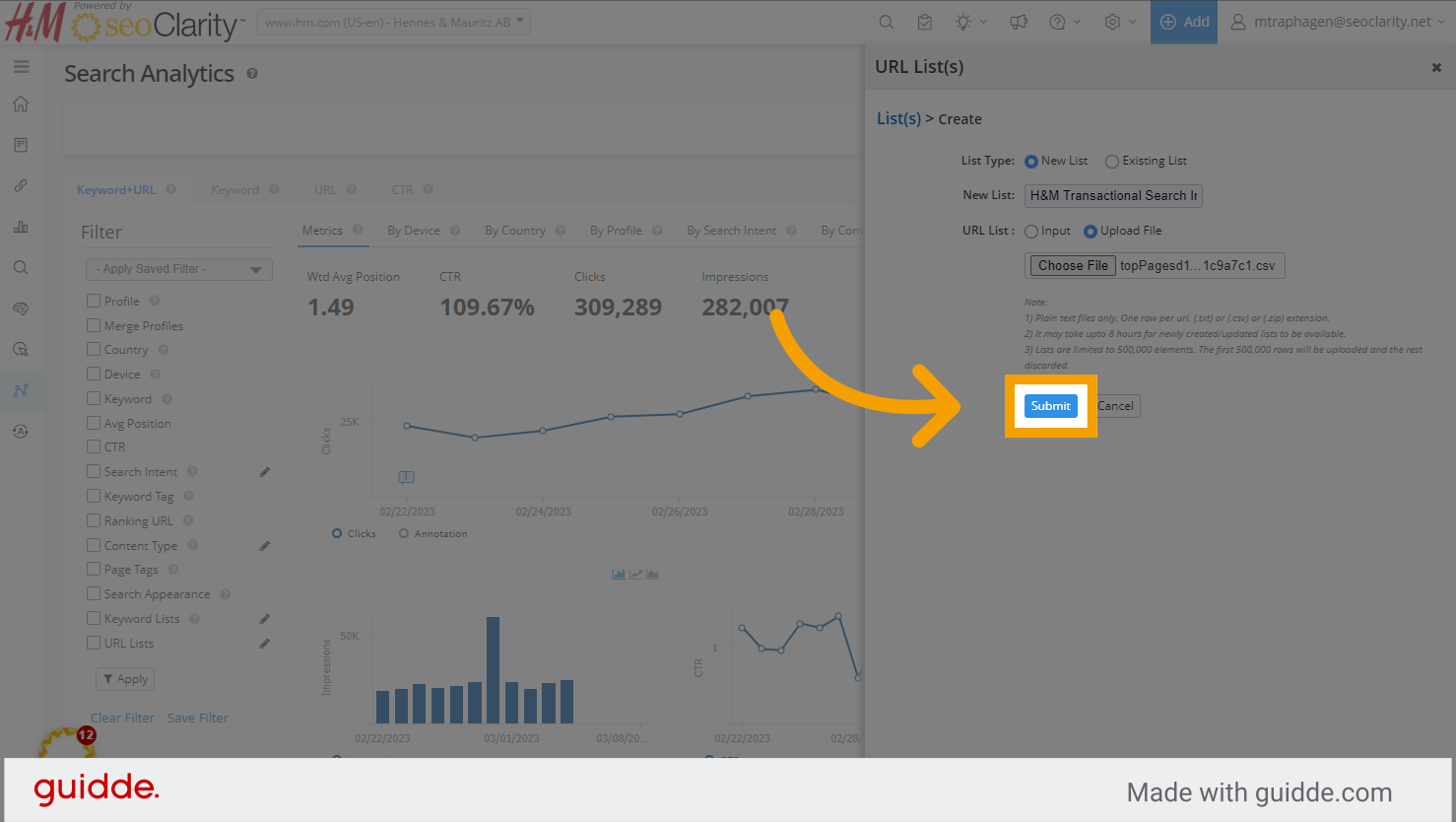The width and height of the screenshot is (1456, 822).
Task: Switch to By Country tab
Action: coord(515,231)
